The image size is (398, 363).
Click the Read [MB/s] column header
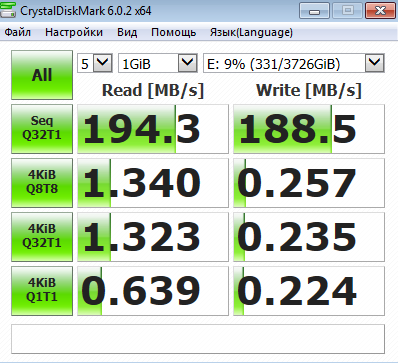tap(153, 90)
